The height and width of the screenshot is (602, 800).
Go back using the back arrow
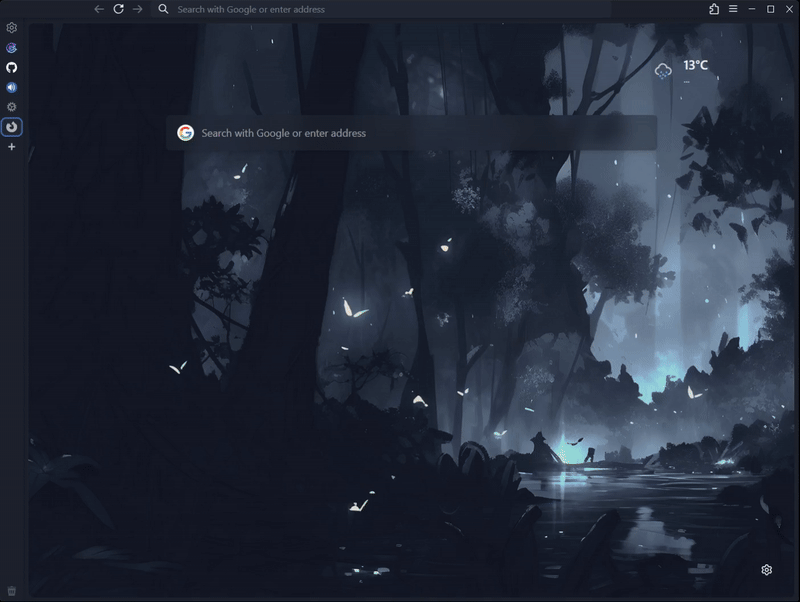point(97,9)
